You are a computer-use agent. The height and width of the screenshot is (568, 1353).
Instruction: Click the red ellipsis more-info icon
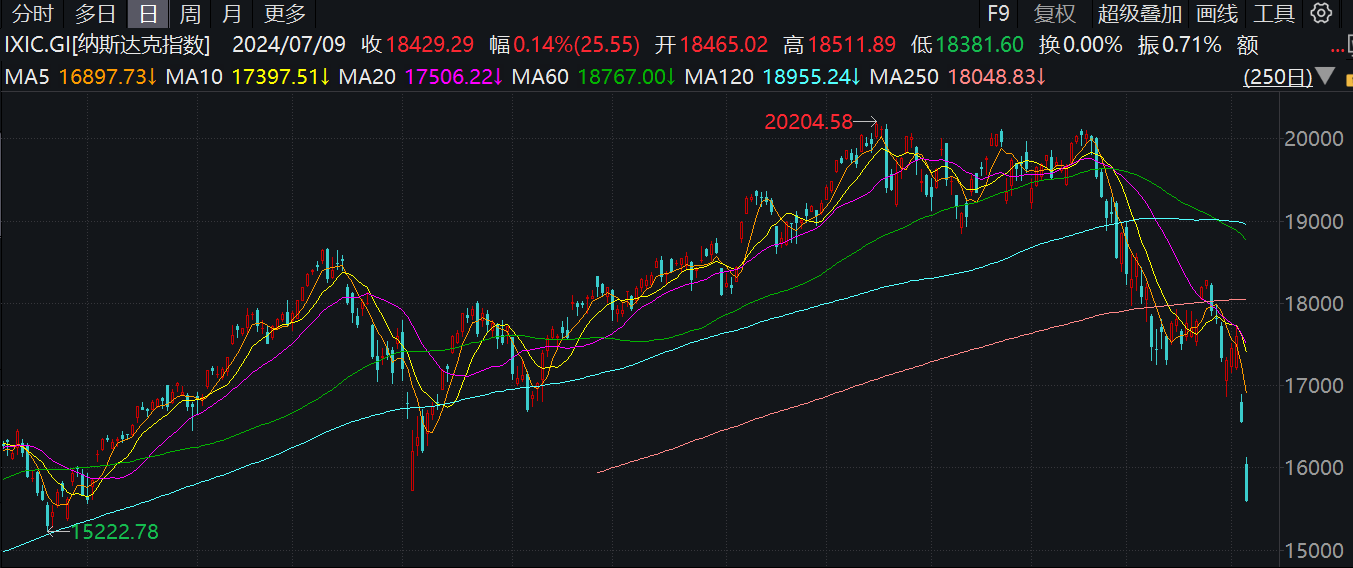[x=1338, y=48]
